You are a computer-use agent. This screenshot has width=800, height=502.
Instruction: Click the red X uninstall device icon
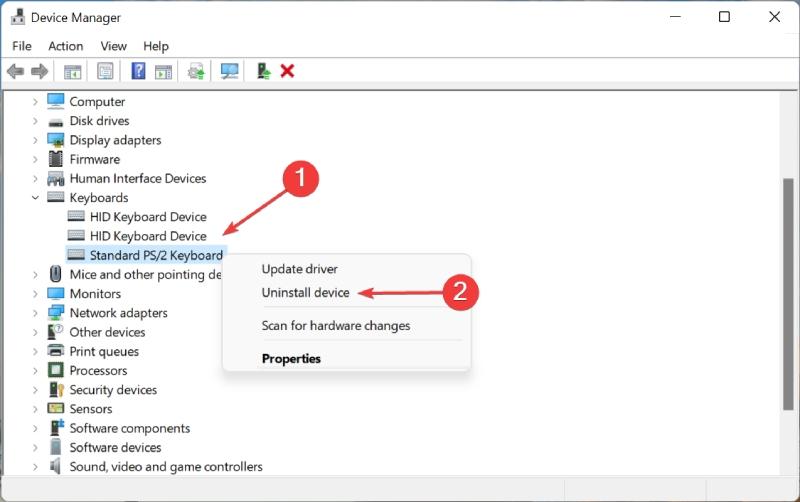point(287,71)
